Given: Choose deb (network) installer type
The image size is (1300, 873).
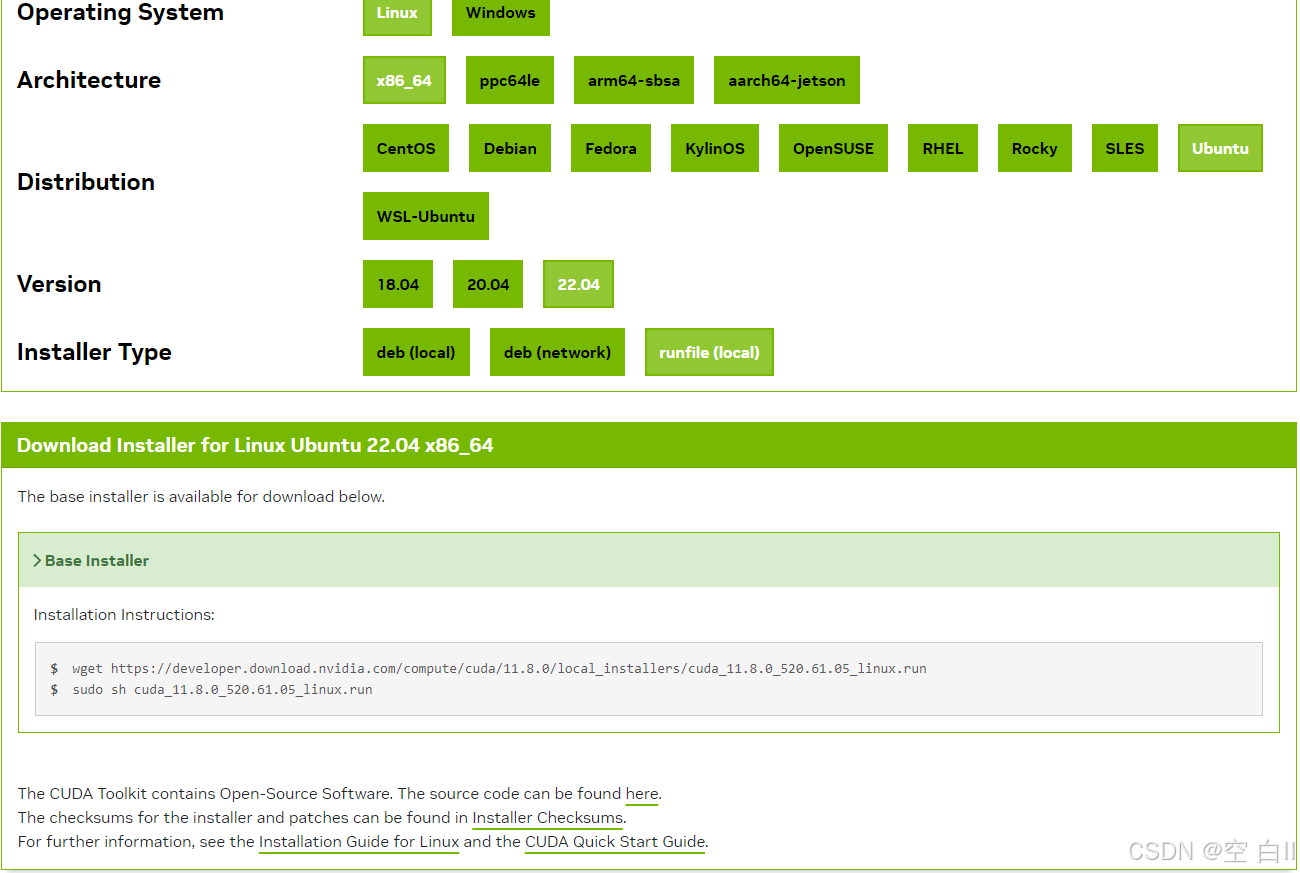Looking at the screenshot, I should [557, 352].
